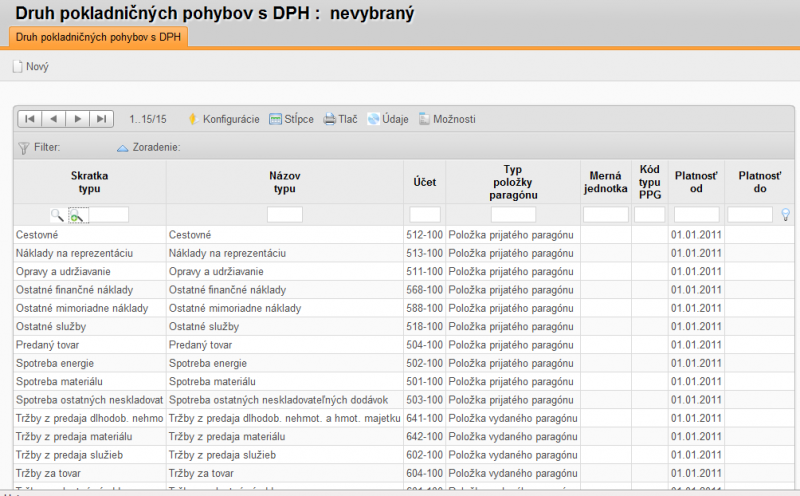Focus the Merná jednotka filter field
Image resolution: width=800 pixels, height=496 pixels.
tap(606, 215)
